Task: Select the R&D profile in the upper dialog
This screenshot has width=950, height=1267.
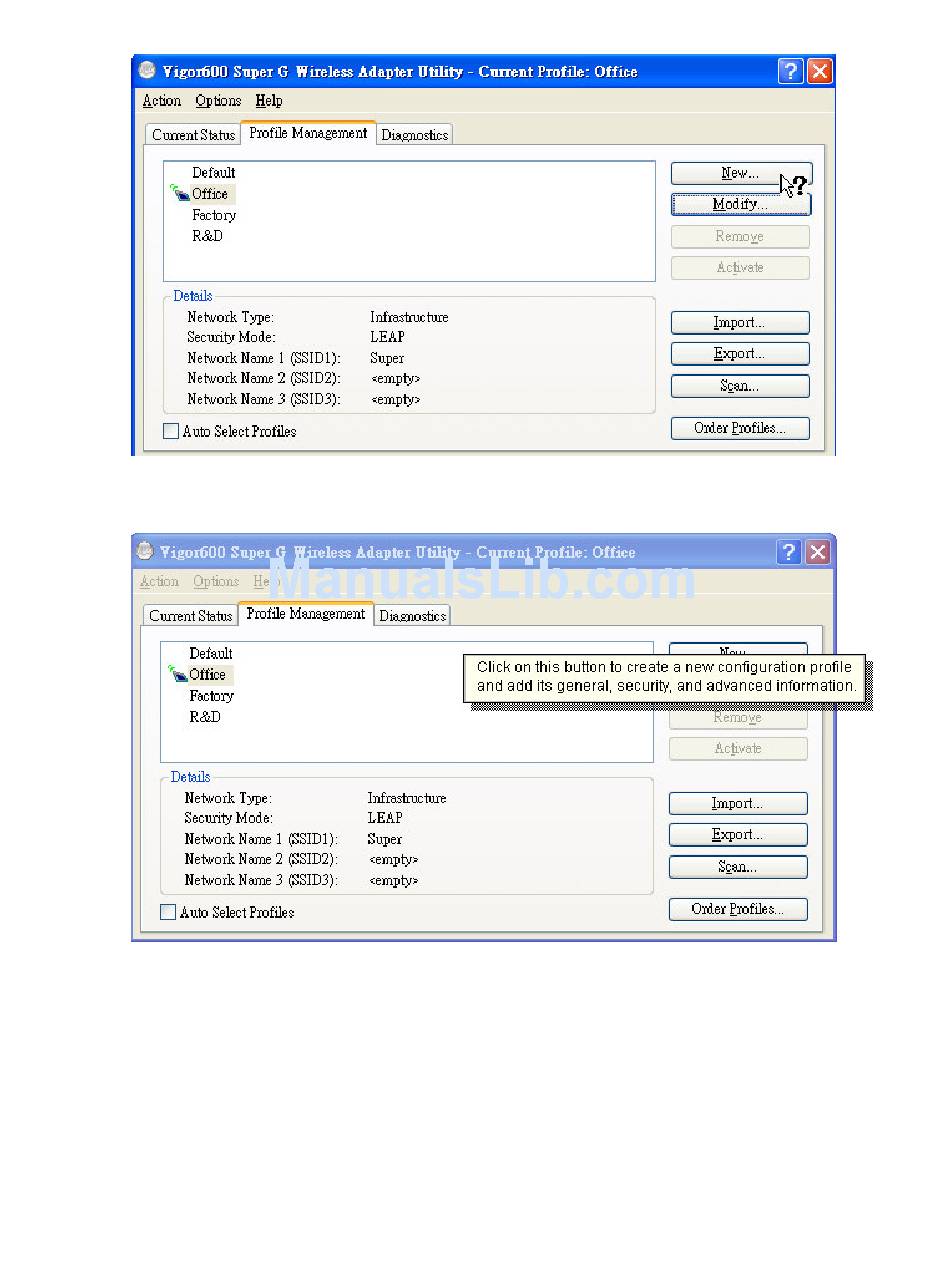Action: (207, 236)
